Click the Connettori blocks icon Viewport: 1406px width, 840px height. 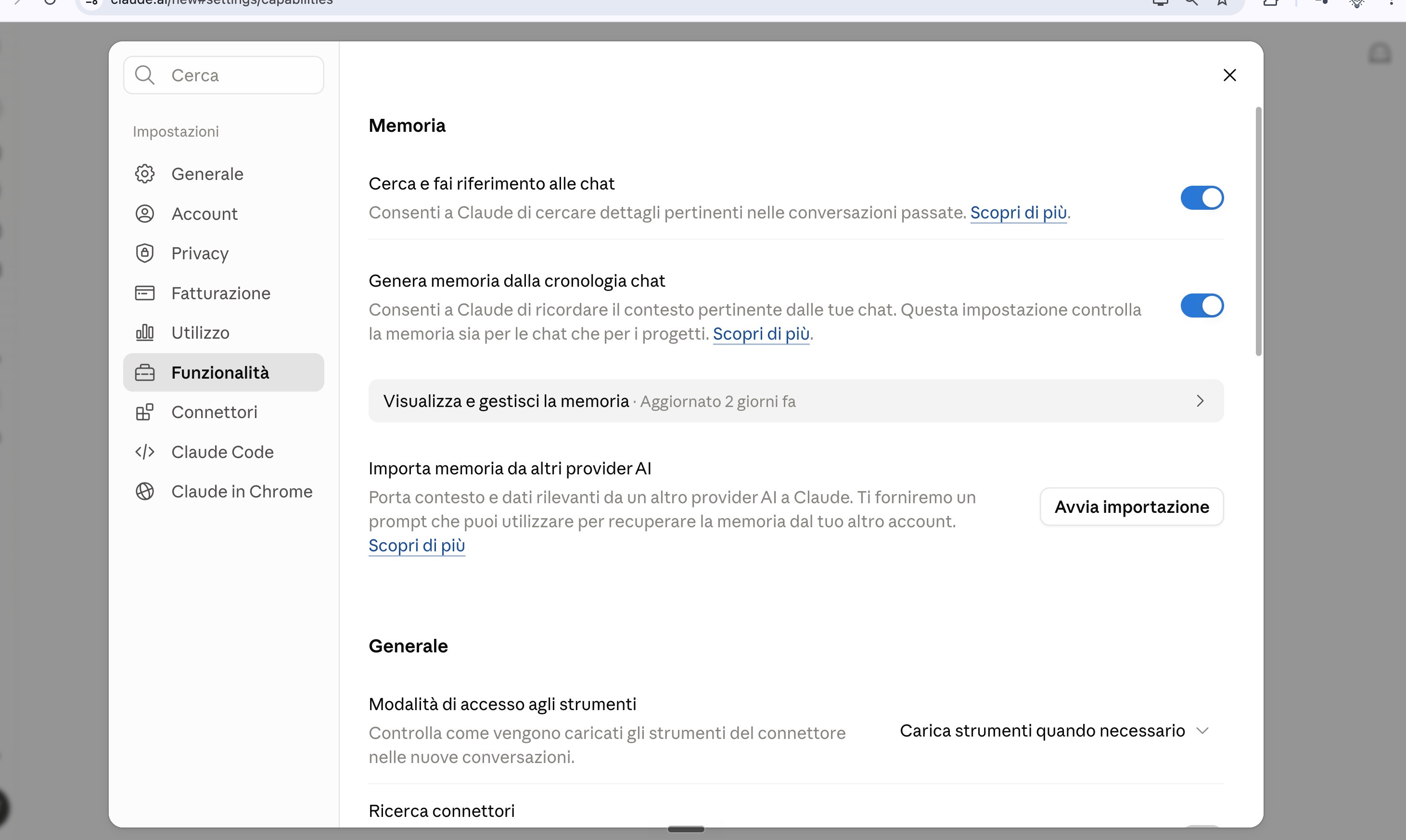(x=144, y=412)
